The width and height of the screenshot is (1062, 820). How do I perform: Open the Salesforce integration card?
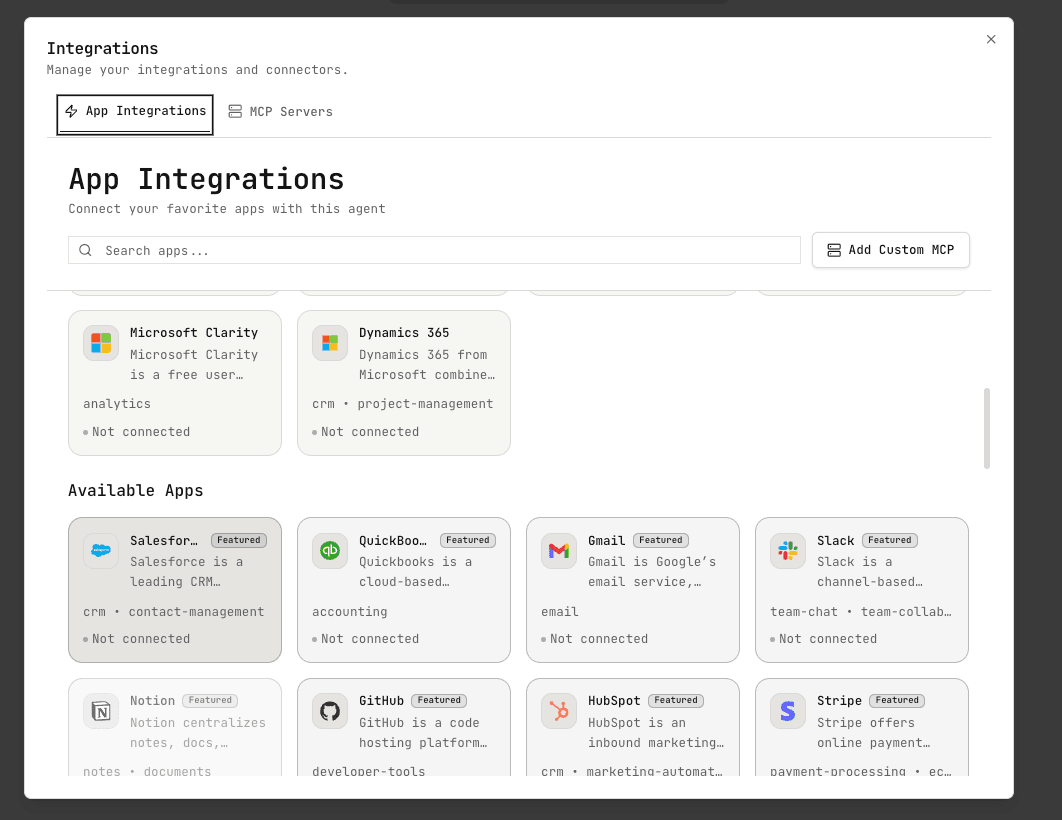click(175, 590)
